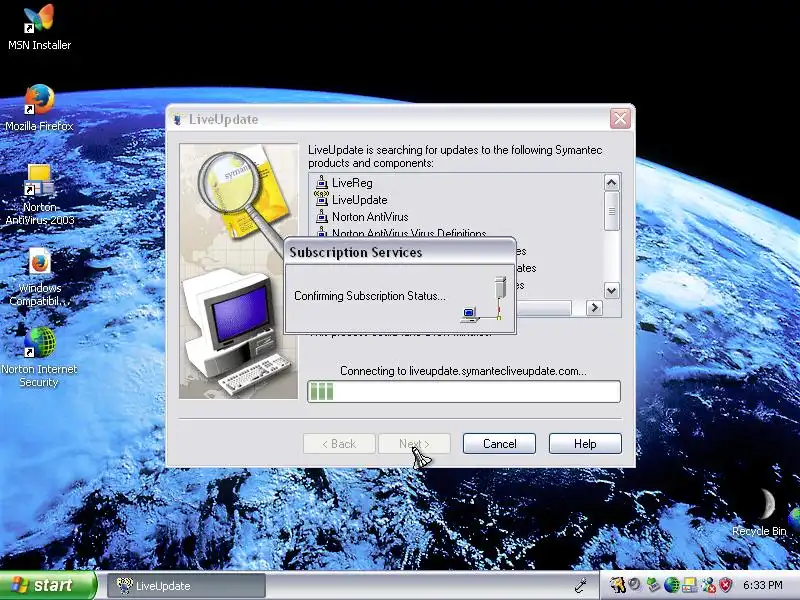Click the component list scroll up arrow
The image size is (800, 600).
click(612, 183)
